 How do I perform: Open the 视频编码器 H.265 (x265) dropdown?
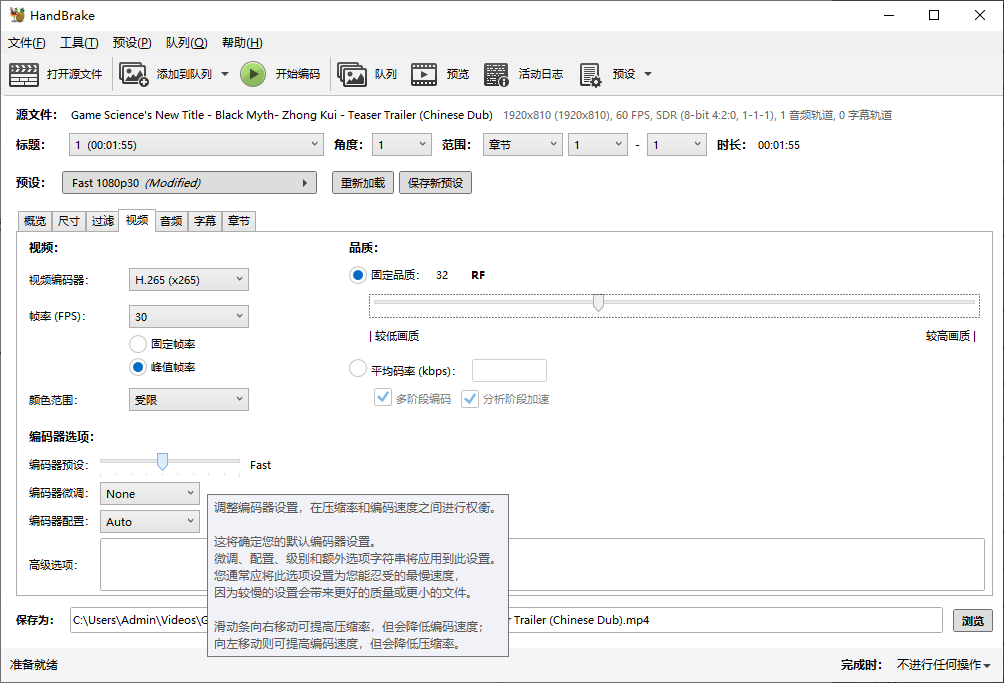188,280
